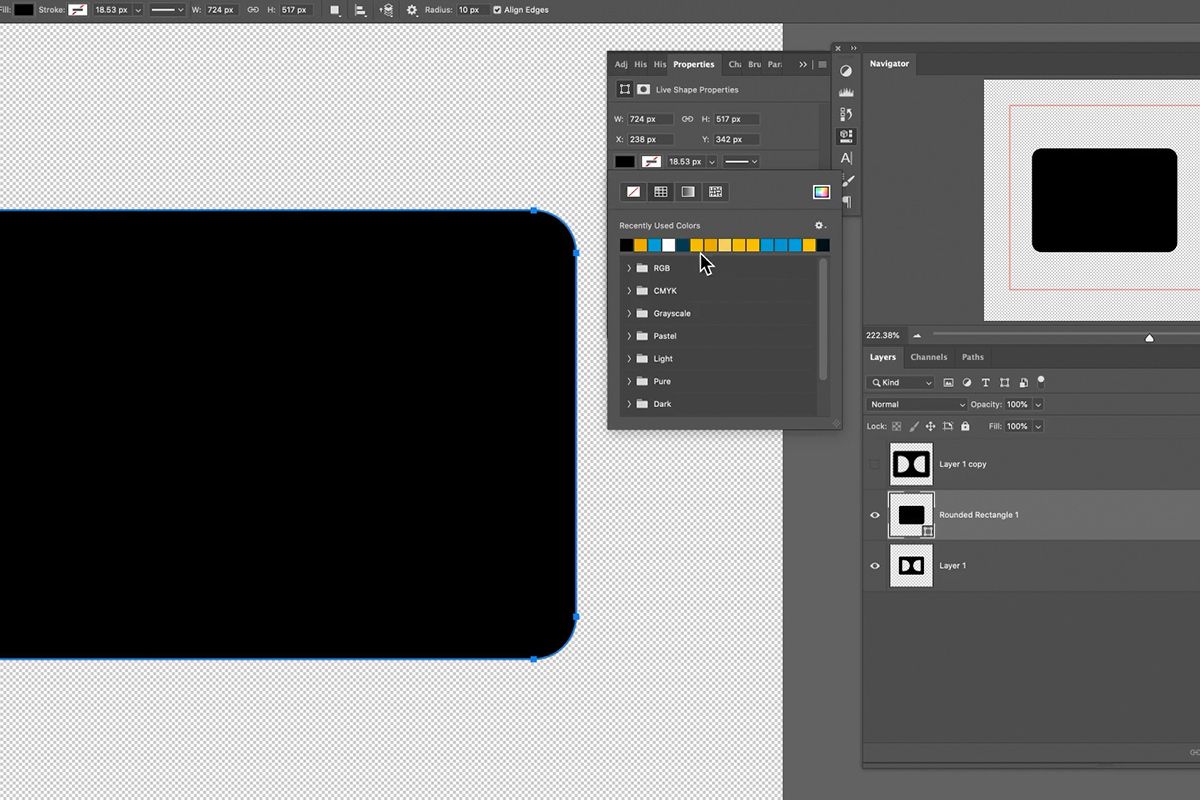Open the gear settings in the options bar
The height and width of the screenshot is (800, 1200).
[412, 10]
